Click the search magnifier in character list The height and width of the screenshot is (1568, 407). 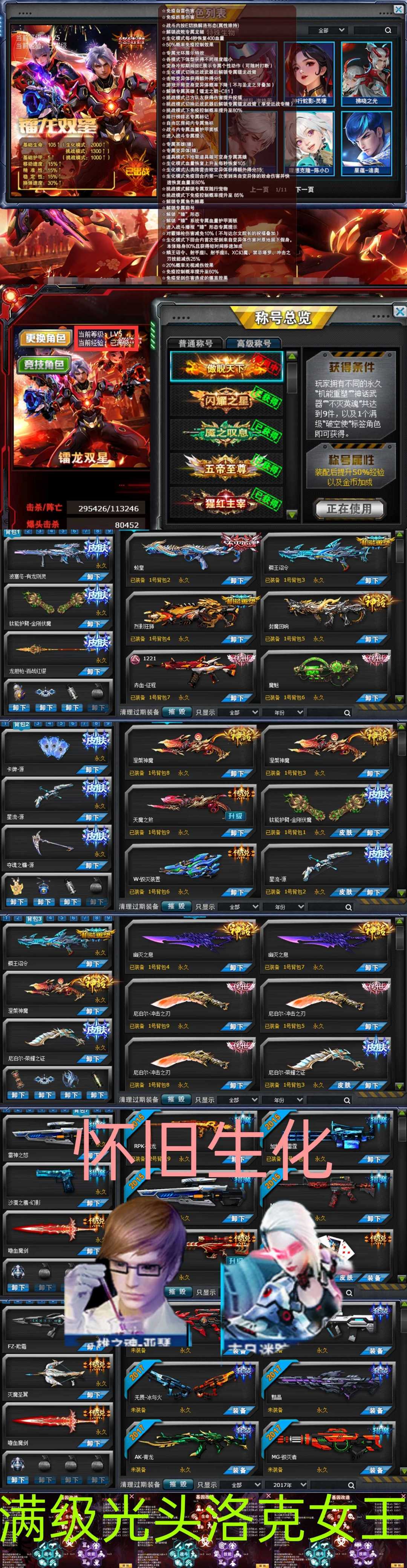point(387,31)
